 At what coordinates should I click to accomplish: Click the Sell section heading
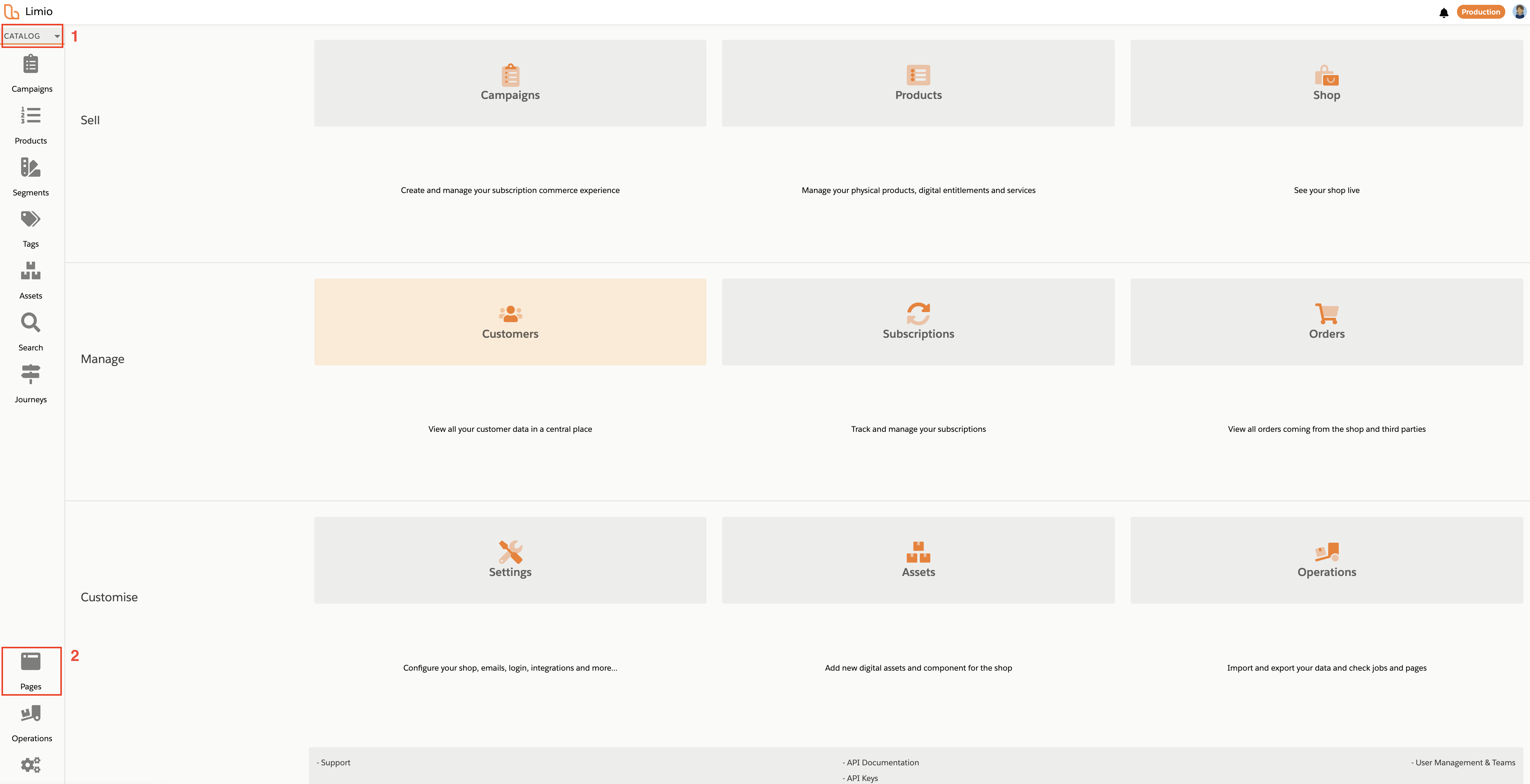point(90,121)
